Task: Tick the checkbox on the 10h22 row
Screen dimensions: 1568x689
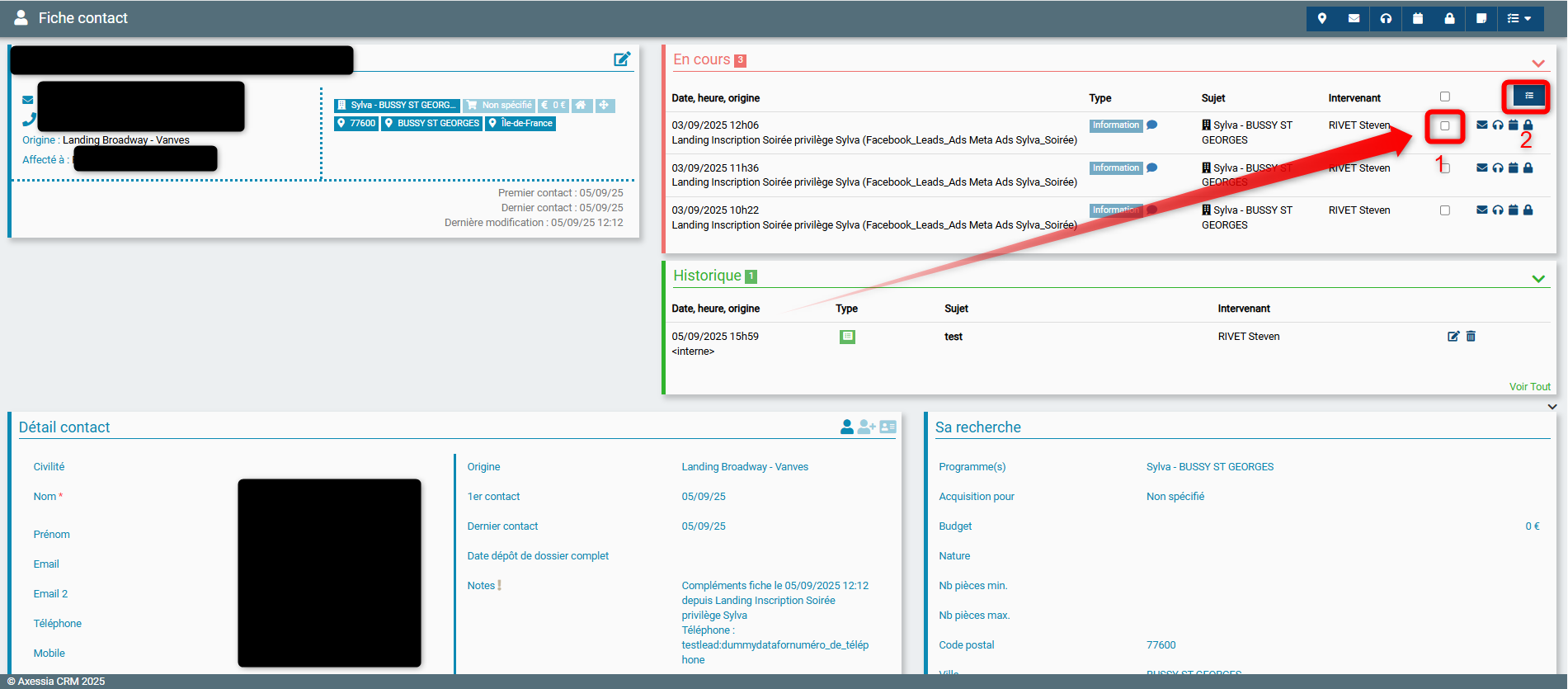Action: (1445, 210)
